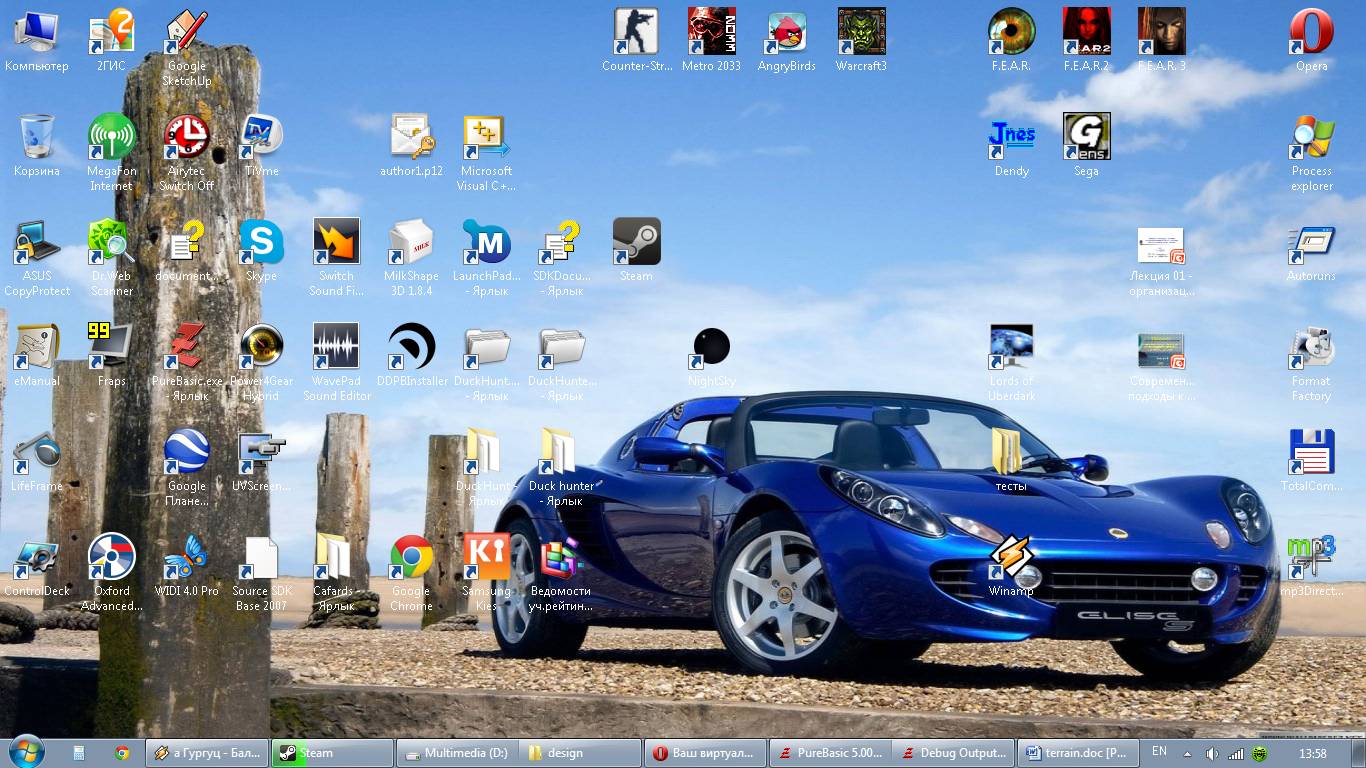Launch Google Chrome from the desktop

[x=411, y=558]
